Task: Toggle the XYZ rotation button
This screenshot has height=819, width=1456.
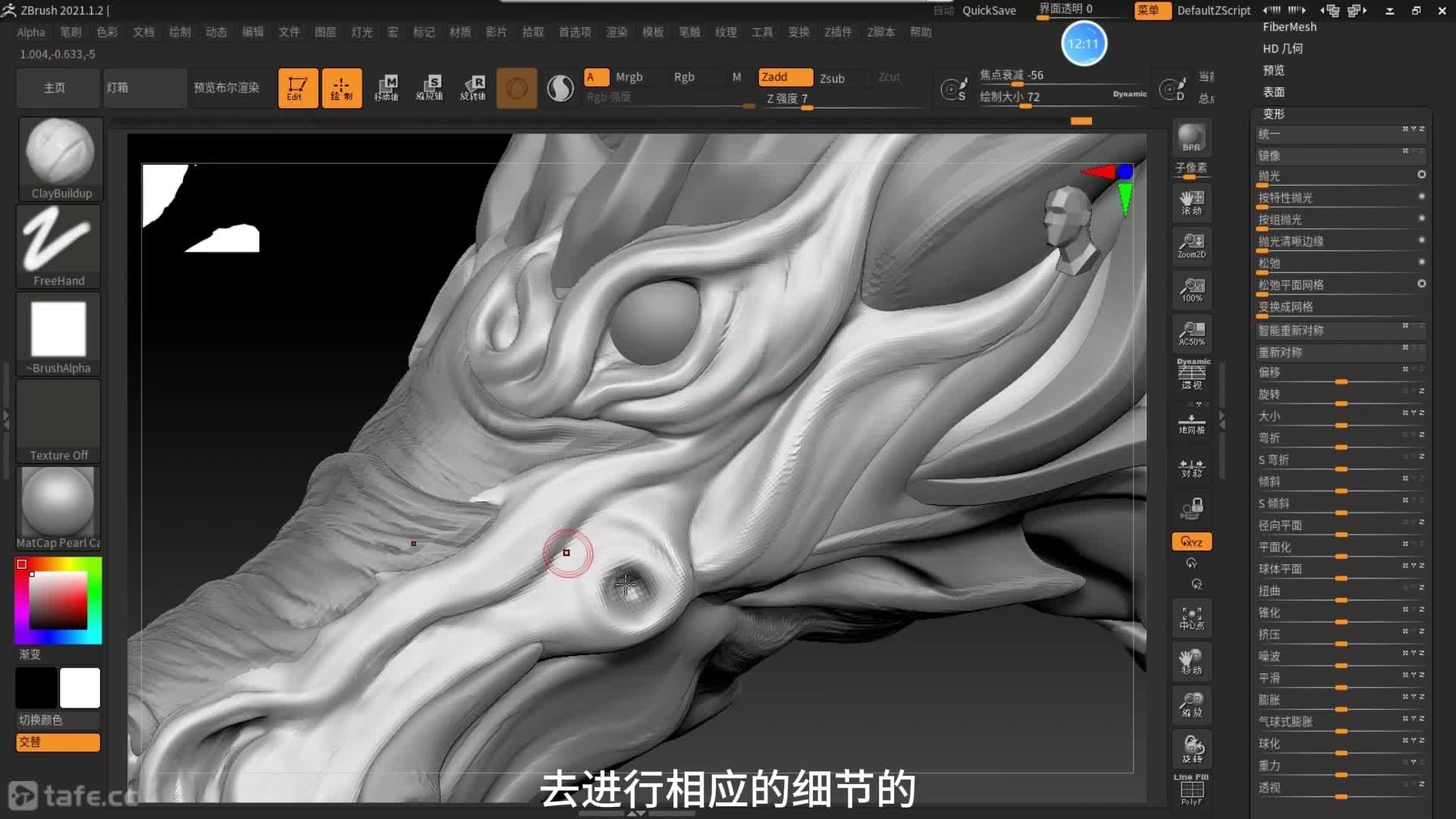Action: click(x=1191, y=541)
